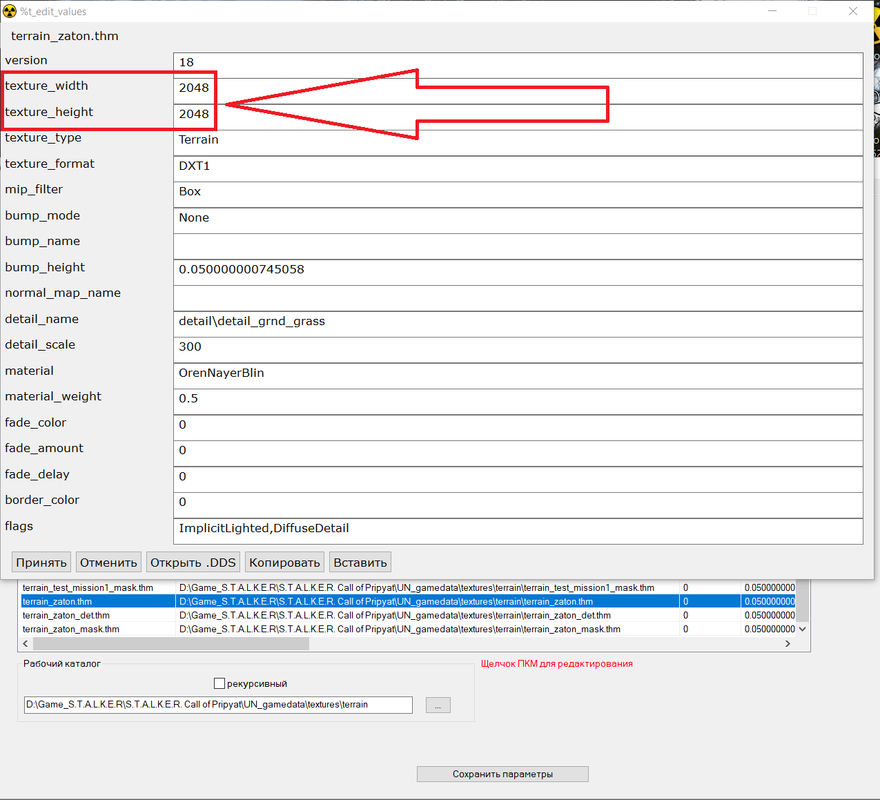
Task: Click the flags label
Action: coord(19,526)
